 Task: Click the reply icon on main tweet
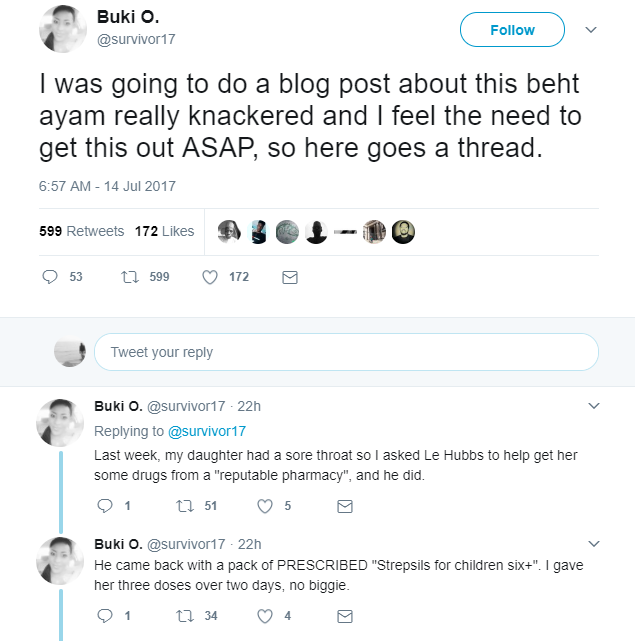(x=50, y=277)
